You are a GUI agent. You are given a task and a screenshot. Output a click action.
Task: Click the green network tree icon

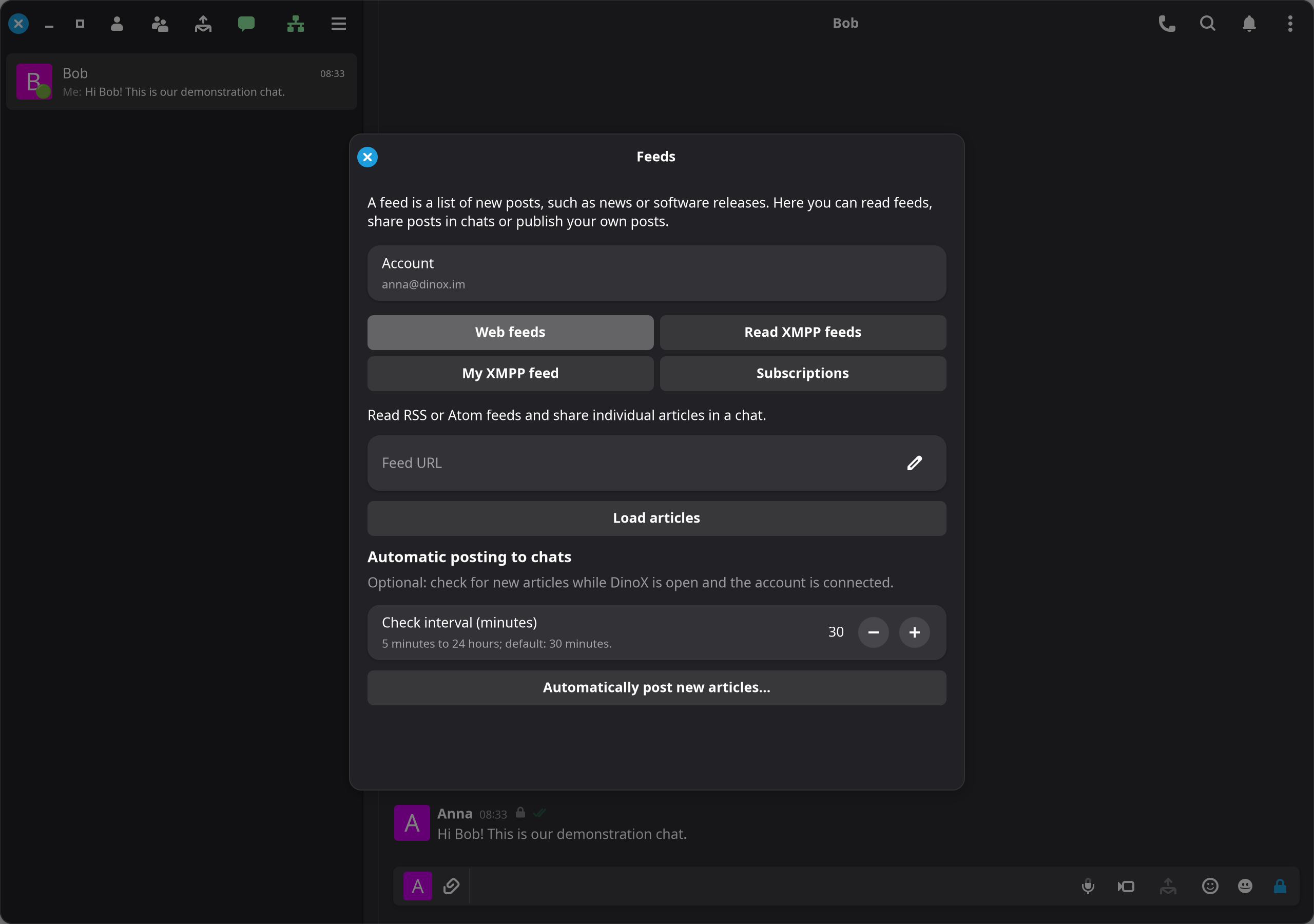pyautogui.click(x=295, y=24)
